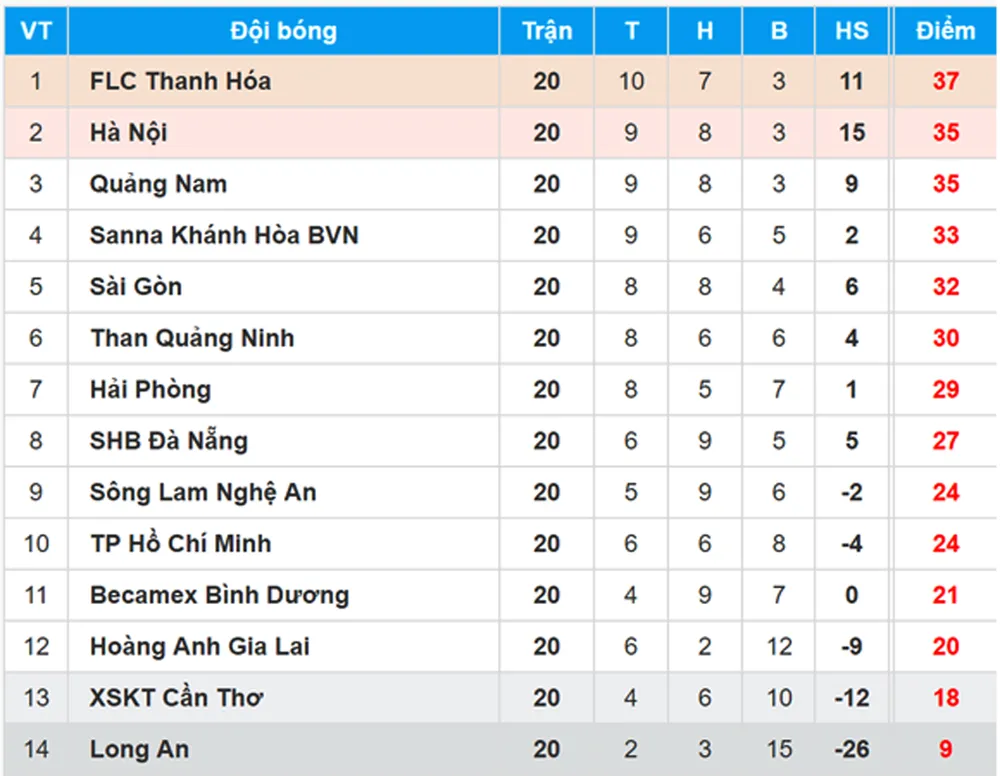Click FLC Thanh Hóa's 37 points value
1000x776 pixels.
[945, 81]
